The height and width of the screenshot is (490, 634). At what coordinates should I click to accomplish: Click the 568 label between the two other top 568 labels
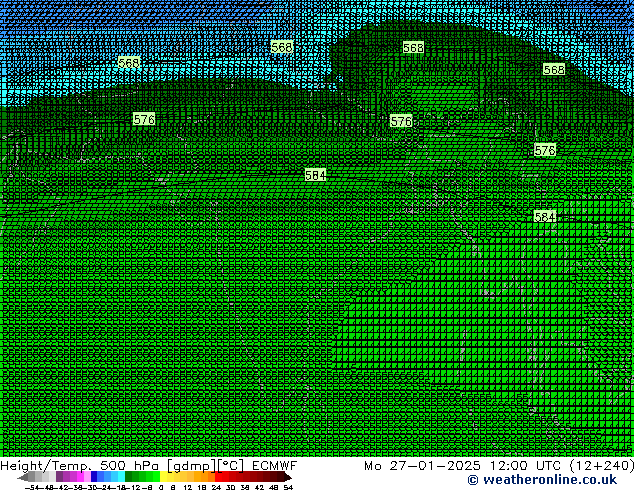pyautogui.click(x=281, y=47)
